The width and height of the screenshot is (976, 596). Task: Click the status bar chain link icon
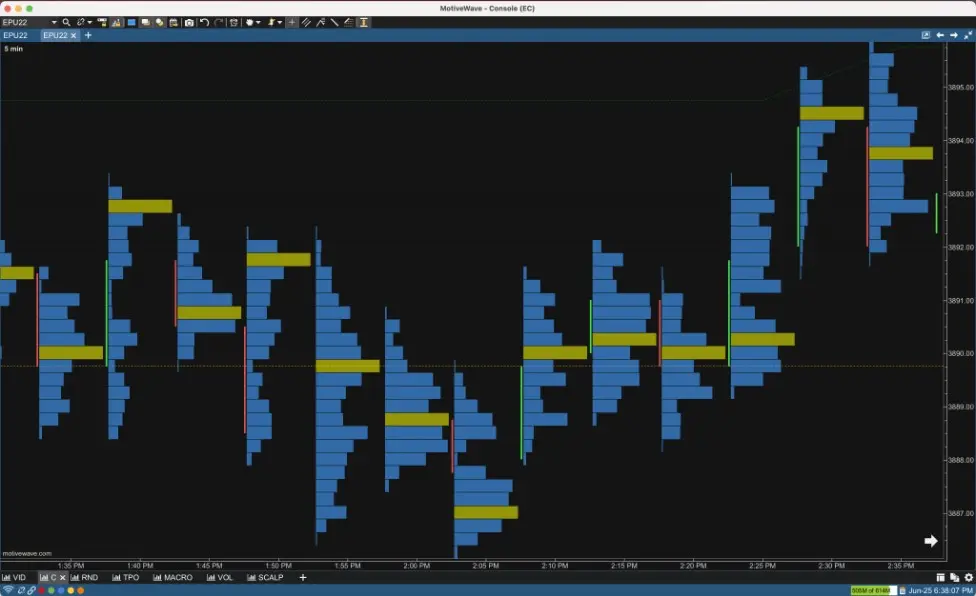point(31,590)
